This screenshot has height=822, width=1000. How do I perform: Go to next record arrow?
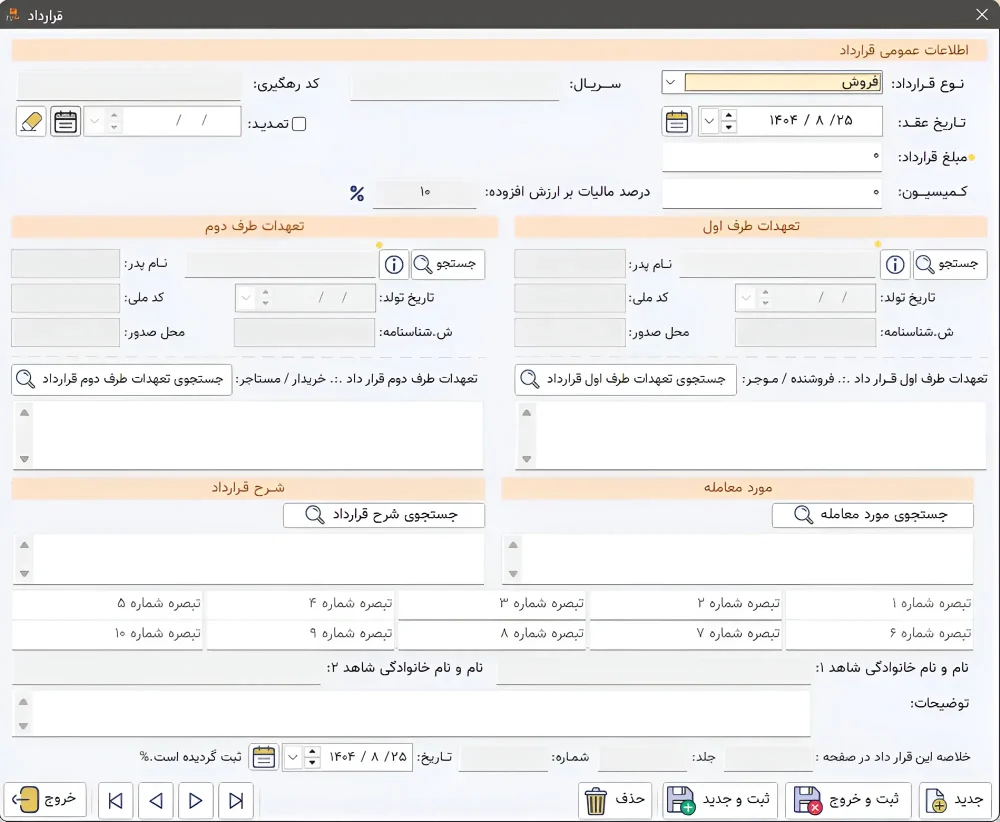click(x=196, y=800)
